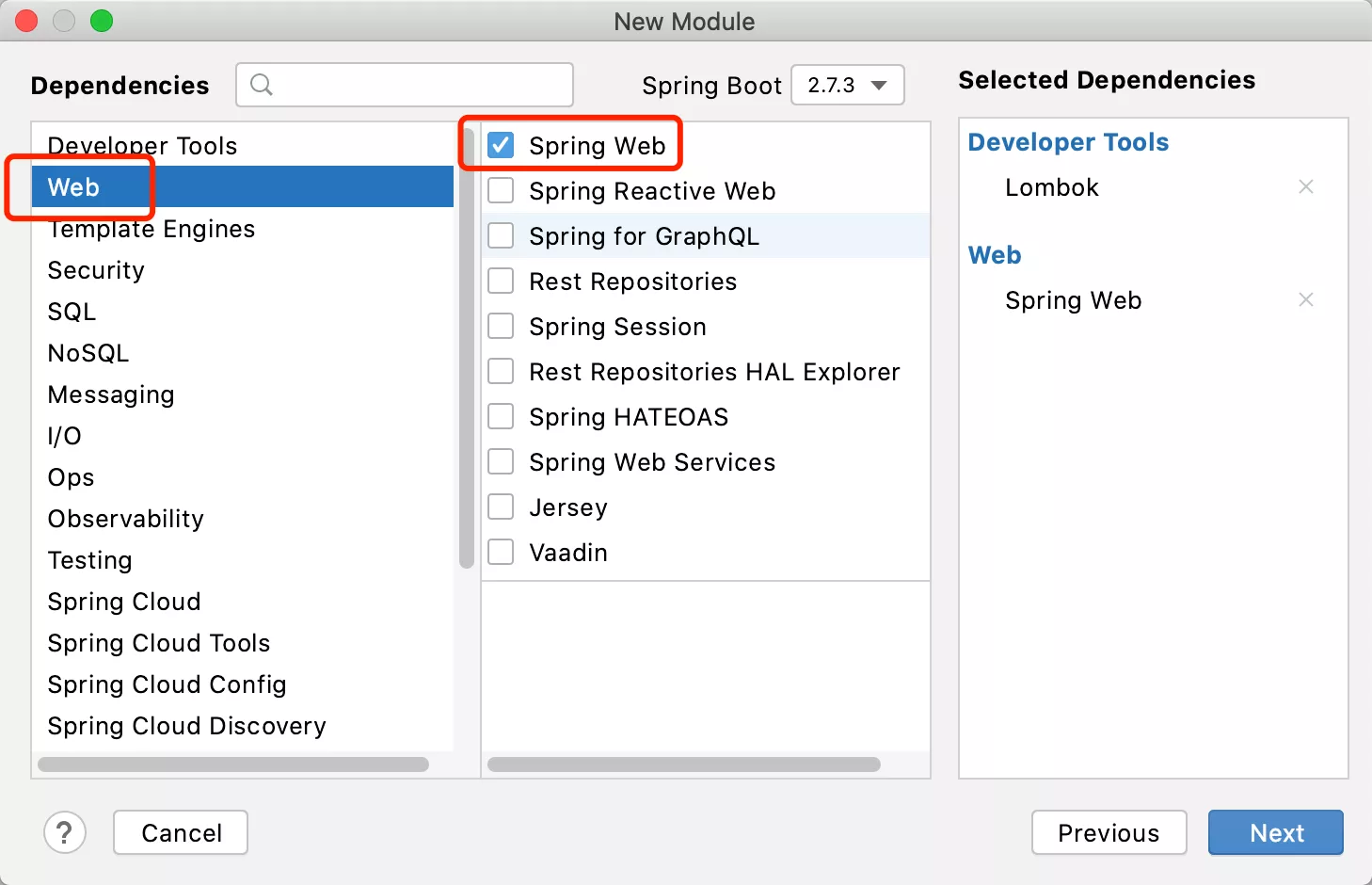Select the Spring HATEOAS checkbox

click(501, 416)
